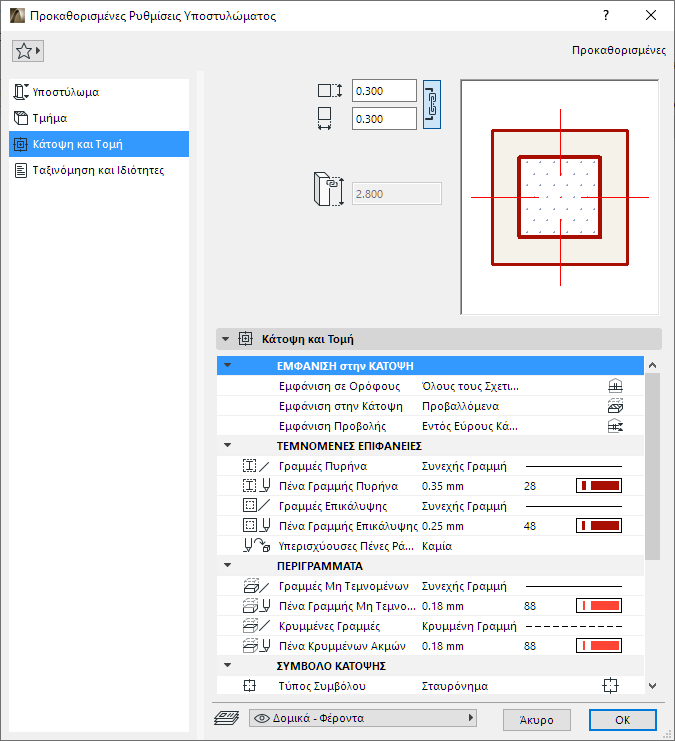The image size is (675, 741).
Task: Click the Άκυρο button
Action: pos(537,720)
